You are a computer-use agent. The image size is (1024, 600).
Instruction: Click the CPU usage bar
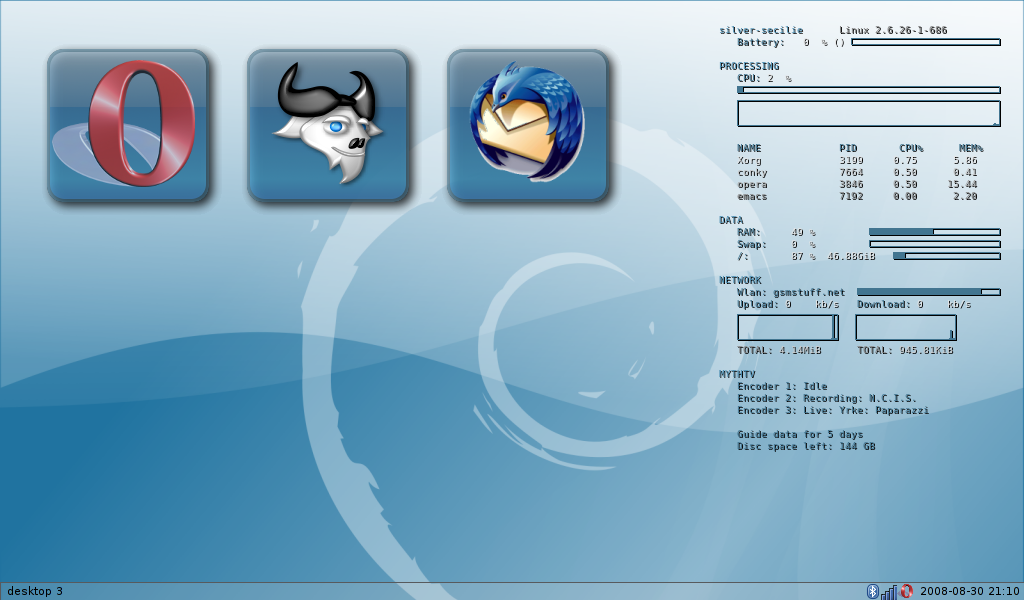869,90
